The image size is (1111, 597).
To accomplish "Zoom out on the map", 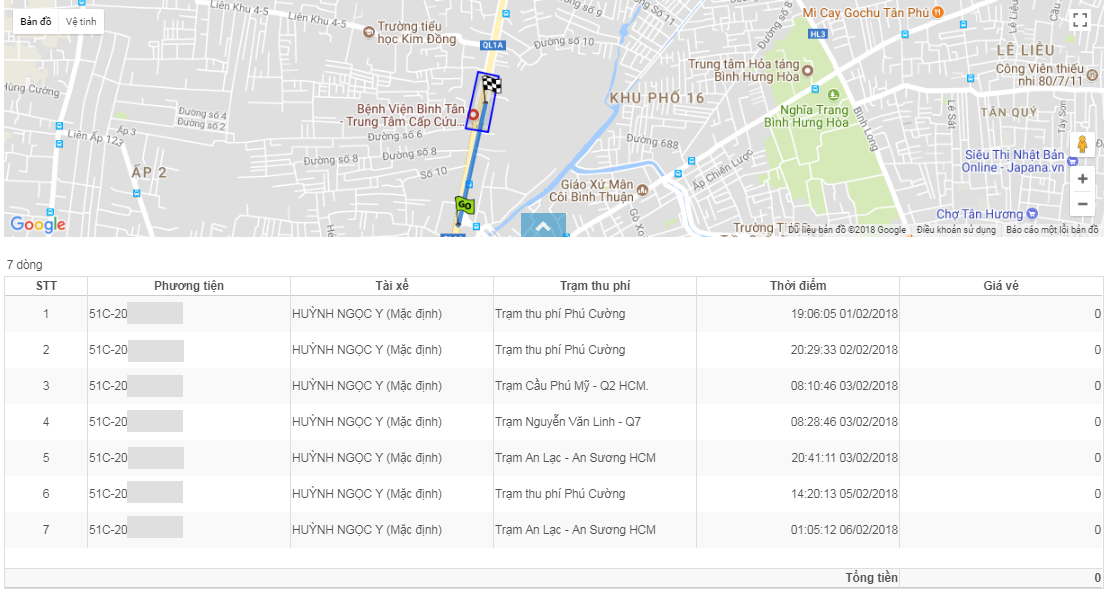I will point(1082,204).
